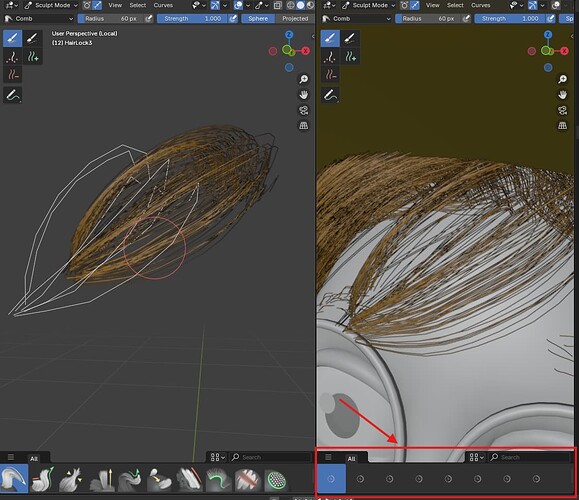The height and width of the screenshot is (500, 579).
Task: Open the Sculpt Mode dropdown in left viewport
Action: coord(51,5)
